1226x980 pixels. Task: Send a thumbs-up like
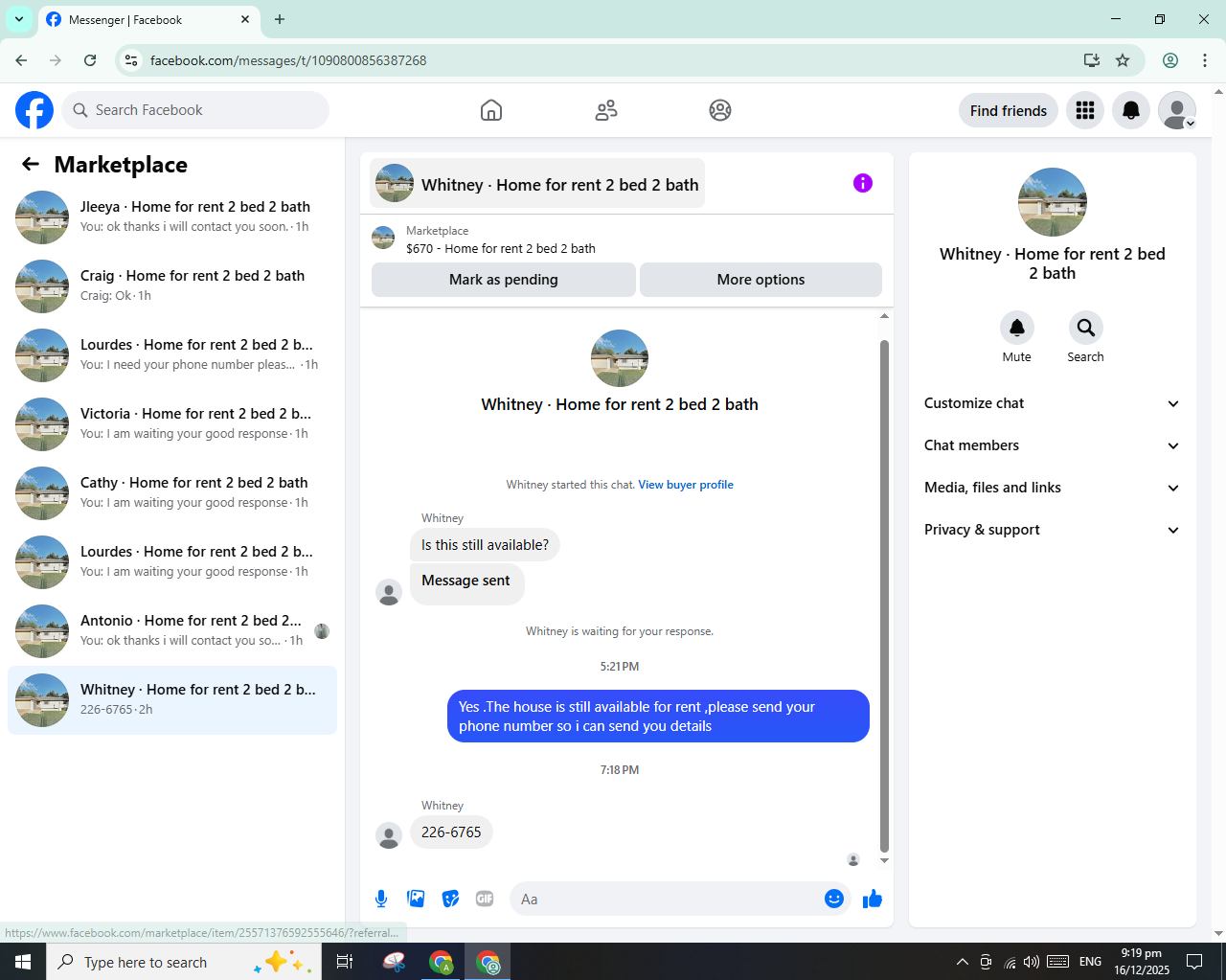873,899
